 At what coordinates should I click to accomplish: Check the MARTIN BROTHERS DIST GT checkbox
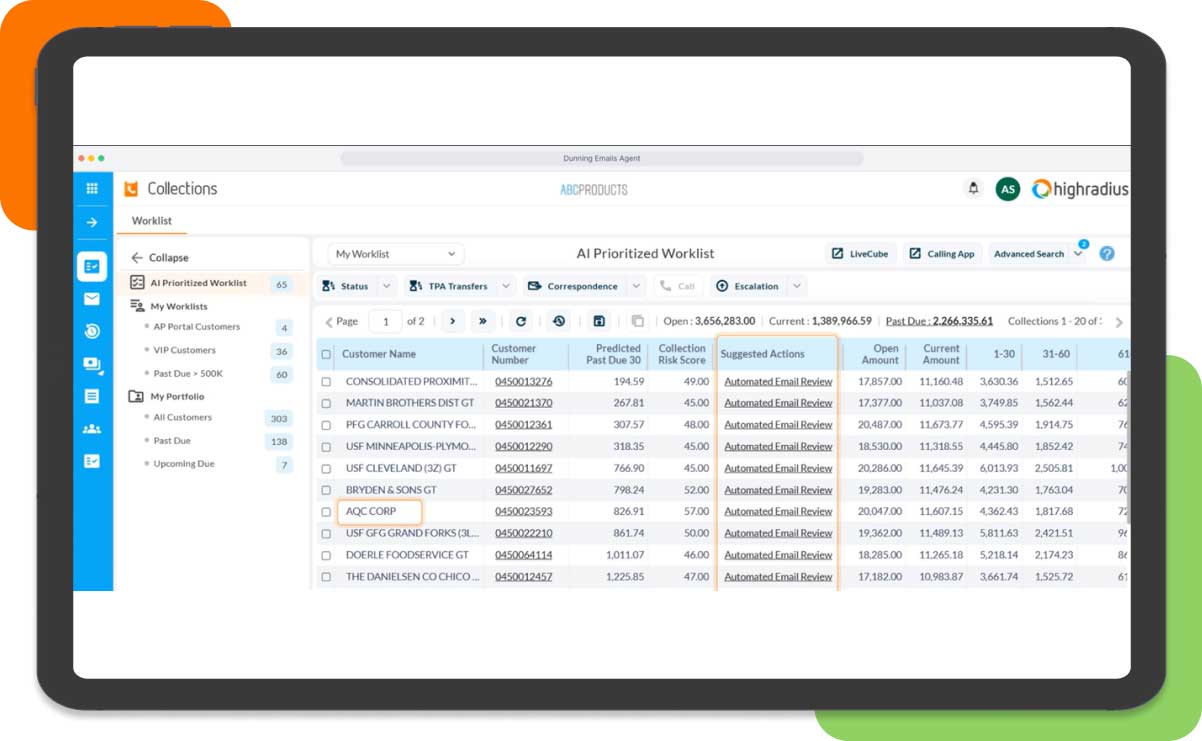pos(326,403)
